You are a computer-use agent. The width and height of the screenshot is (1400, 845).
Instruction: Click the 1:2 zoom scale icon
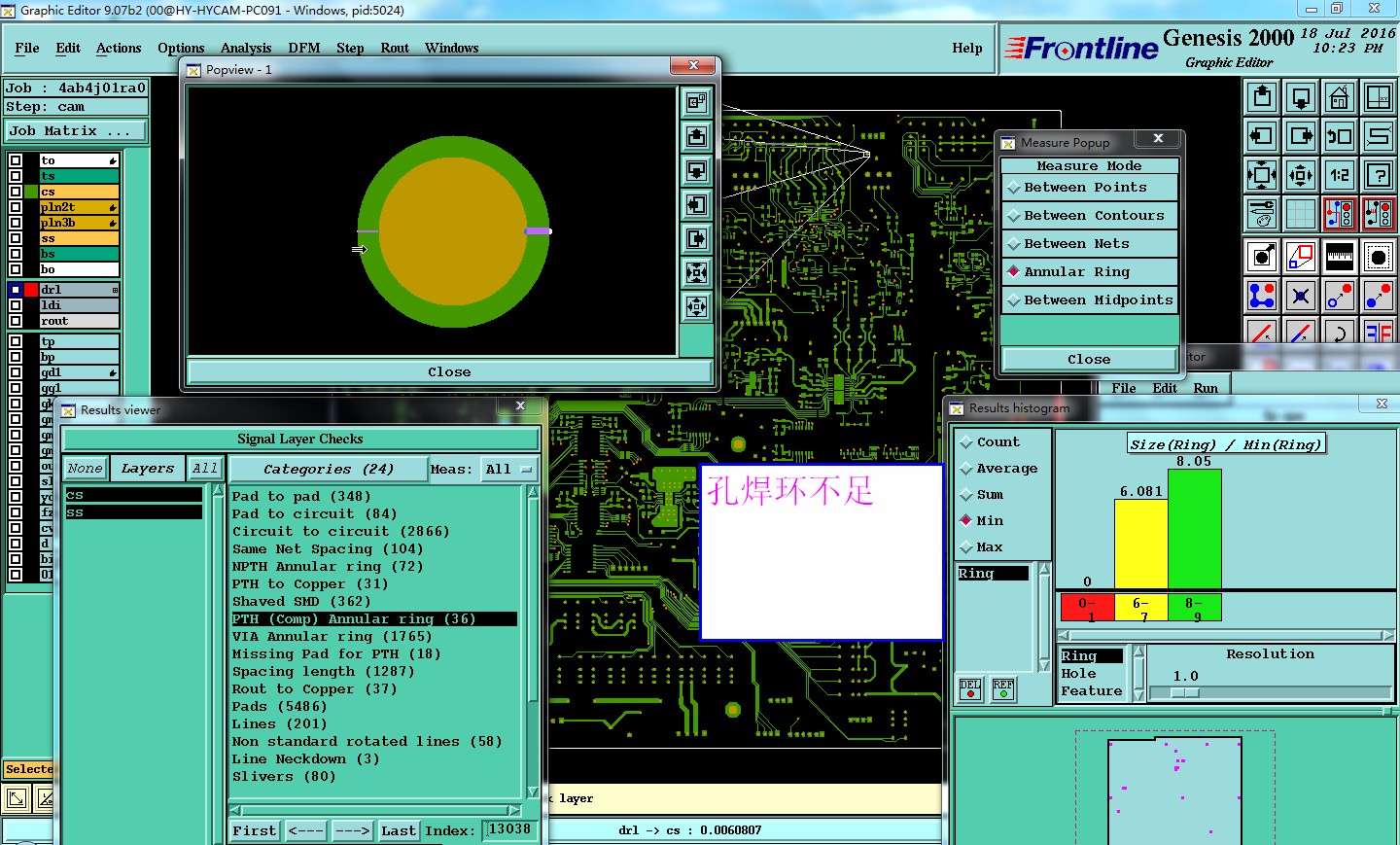(x=1339, y=175)
